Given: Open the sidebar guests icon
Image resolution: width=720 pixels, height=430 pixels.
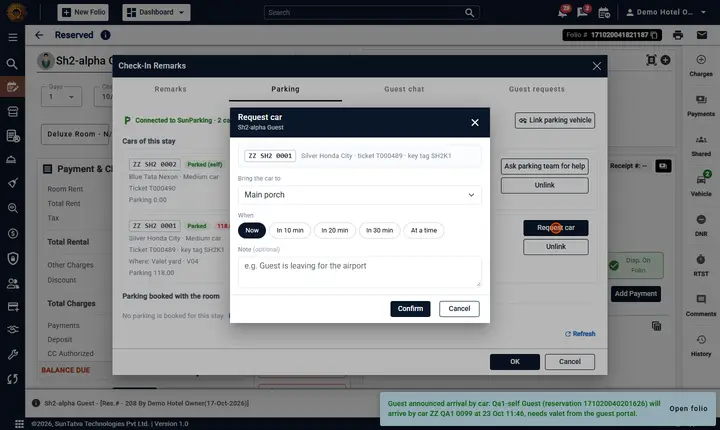Looking at the screenshot, I should [12, 283].
